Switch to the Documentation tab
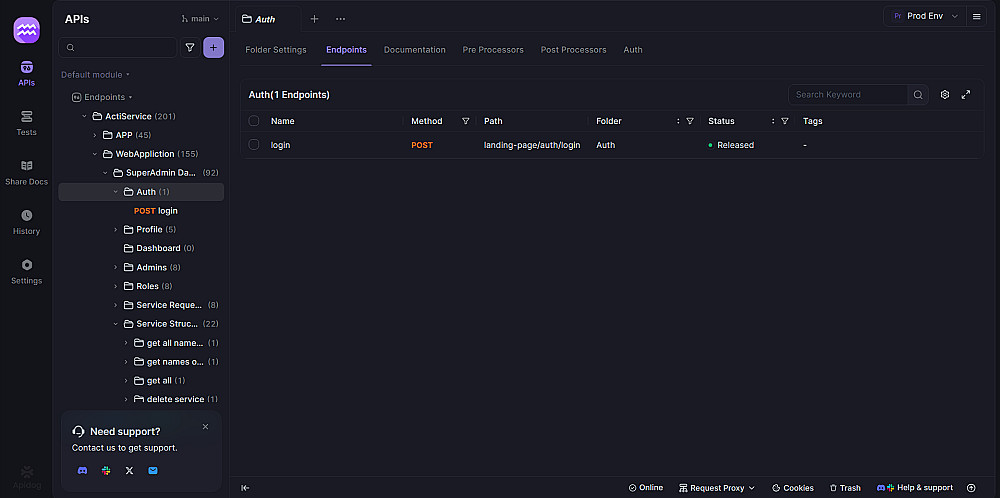Image resolution: width=1000 pixels, height=498 pixels. (414, 50)
